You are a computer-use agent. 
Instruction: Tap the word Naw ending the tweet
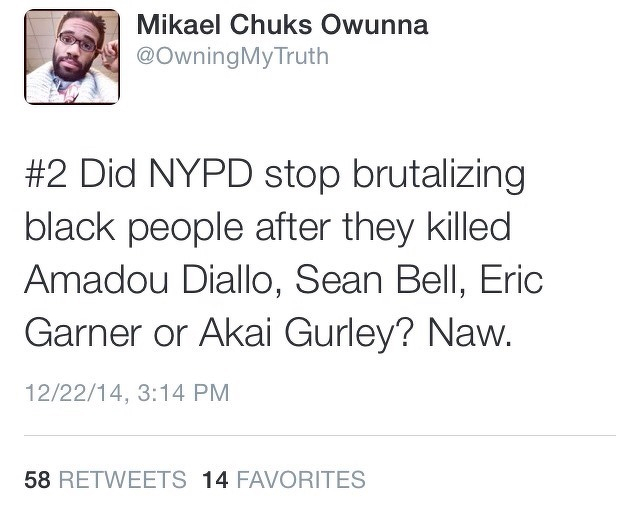point(469,331)
